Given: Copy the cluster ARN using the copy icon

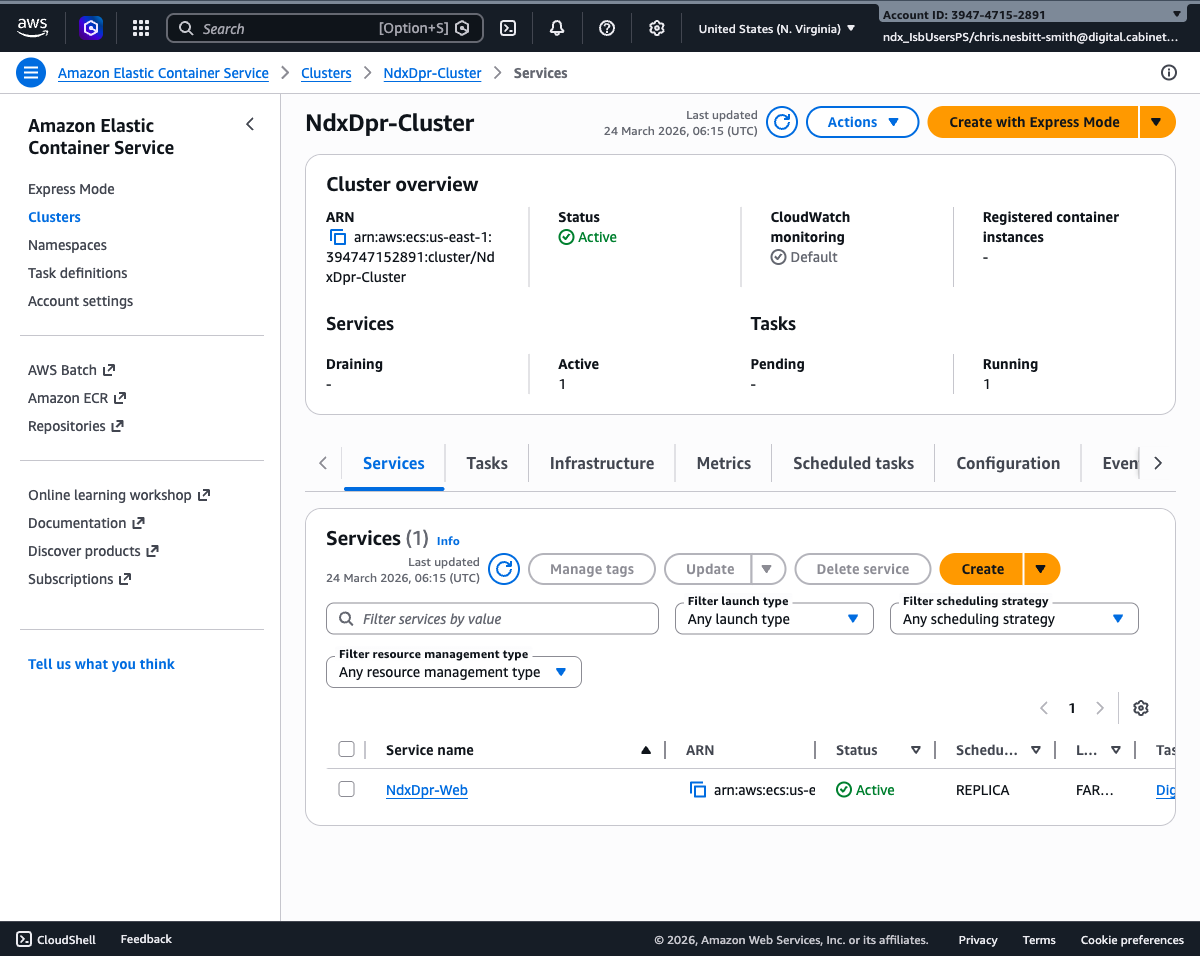Looking at the screenshot, I should click(337, 237).
